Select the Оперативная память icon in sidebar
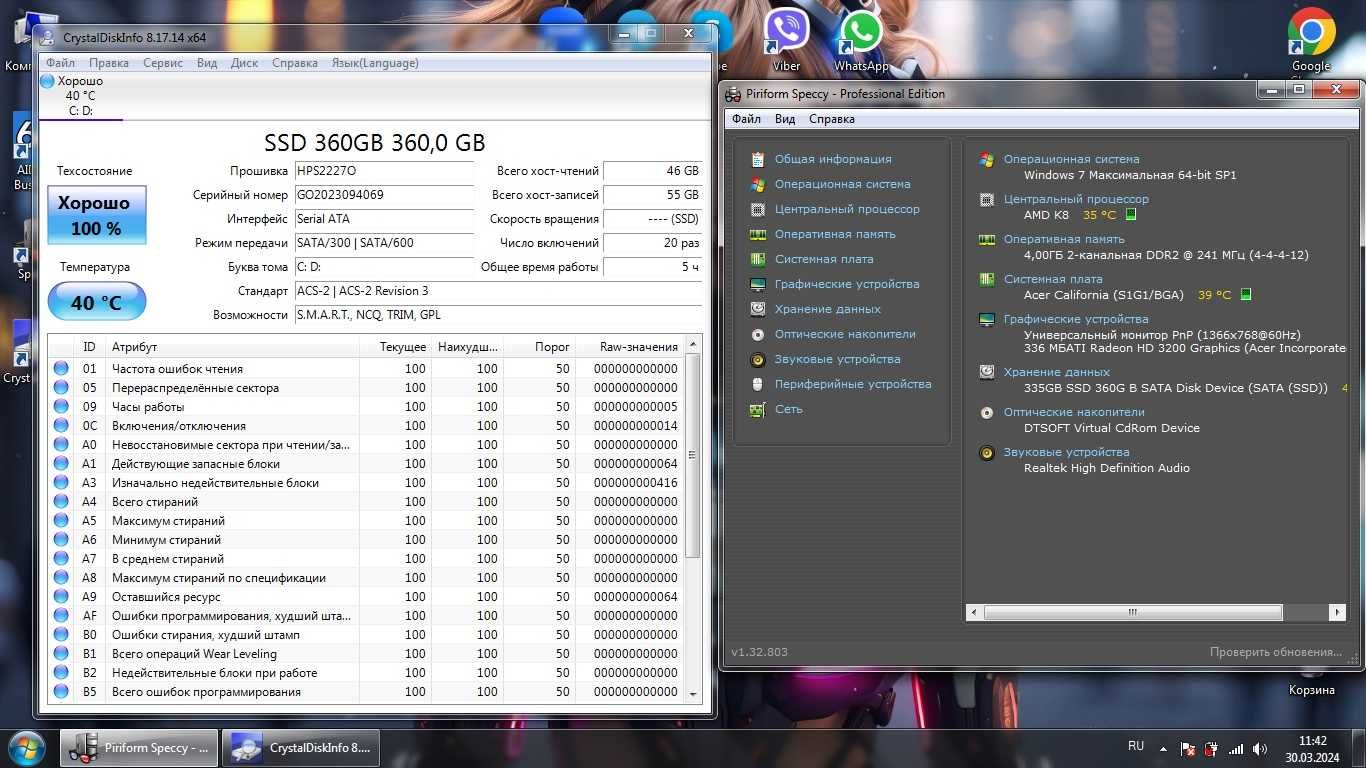The width and height of the screenshot is (1366, 768). click(758, 234)
